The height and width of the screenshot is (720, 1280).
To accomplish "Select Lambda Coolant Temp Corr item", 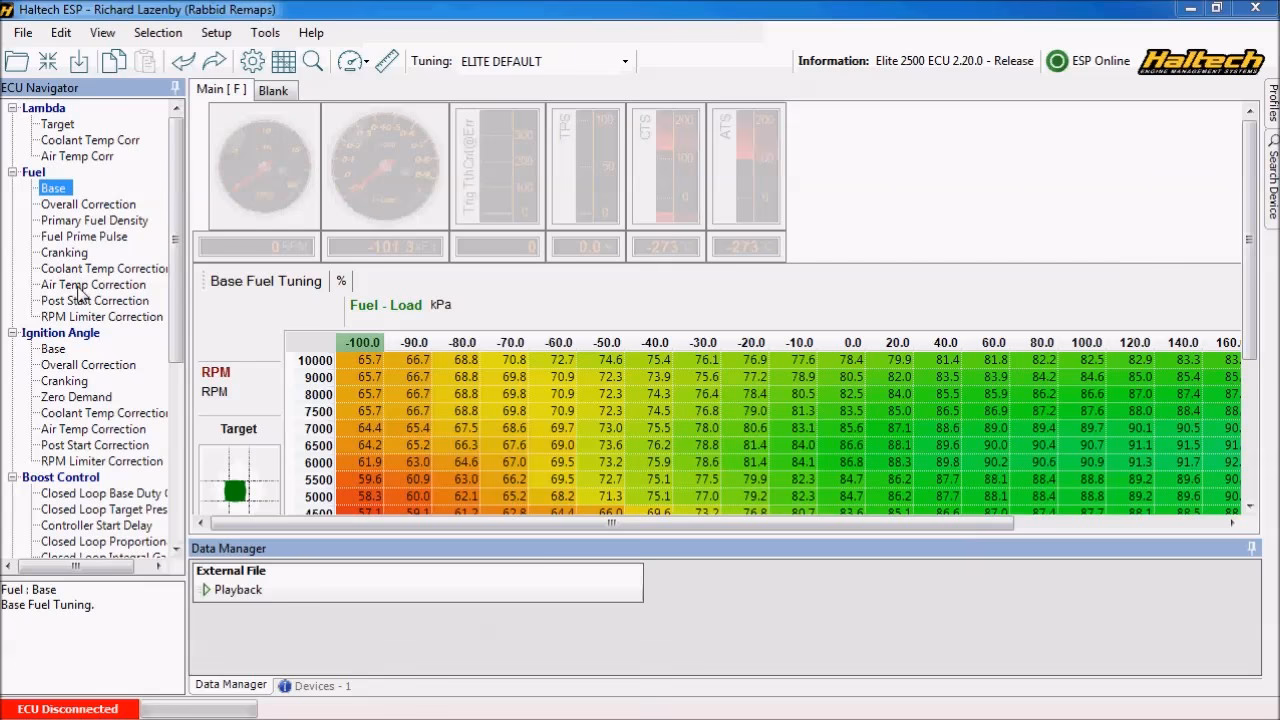I will [90, 140].
